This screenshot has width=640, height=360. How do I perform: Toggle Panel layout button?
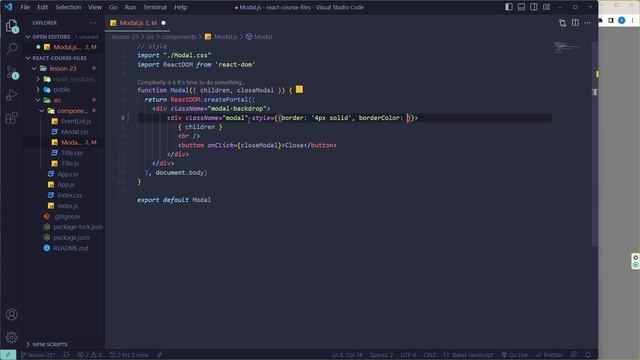pos(521,7)
